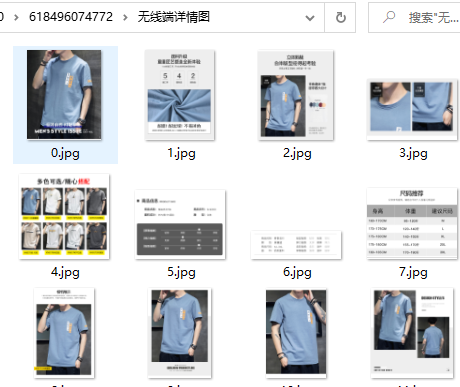Click 无线端详情图 breadcrumb segment
The image size is (460, 387).
(174, 17)
